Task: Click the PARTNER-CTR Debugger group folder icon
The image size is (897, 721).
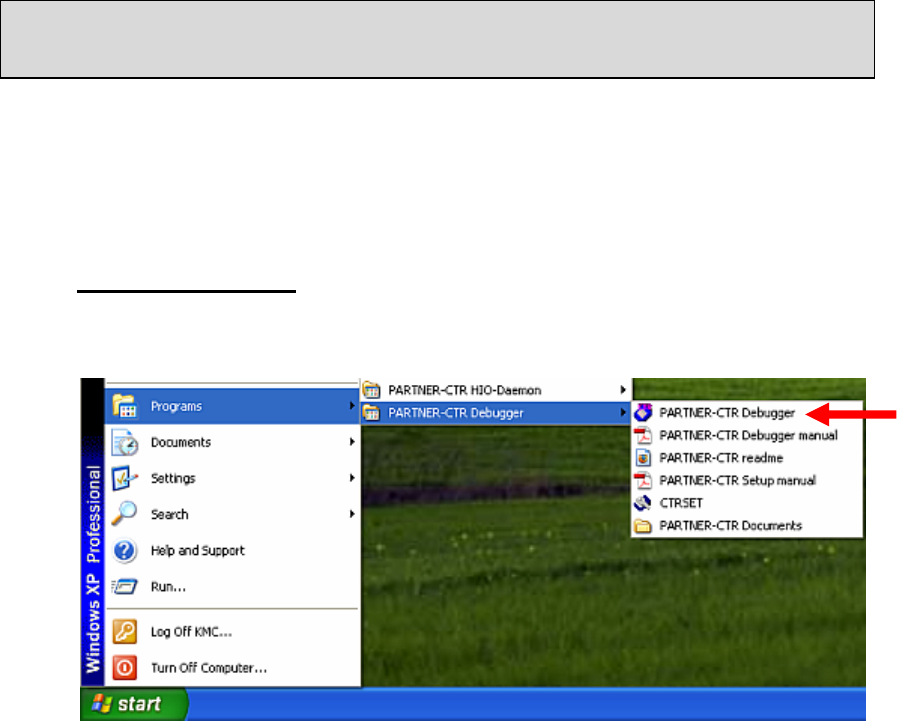Action: click(371, 413)
